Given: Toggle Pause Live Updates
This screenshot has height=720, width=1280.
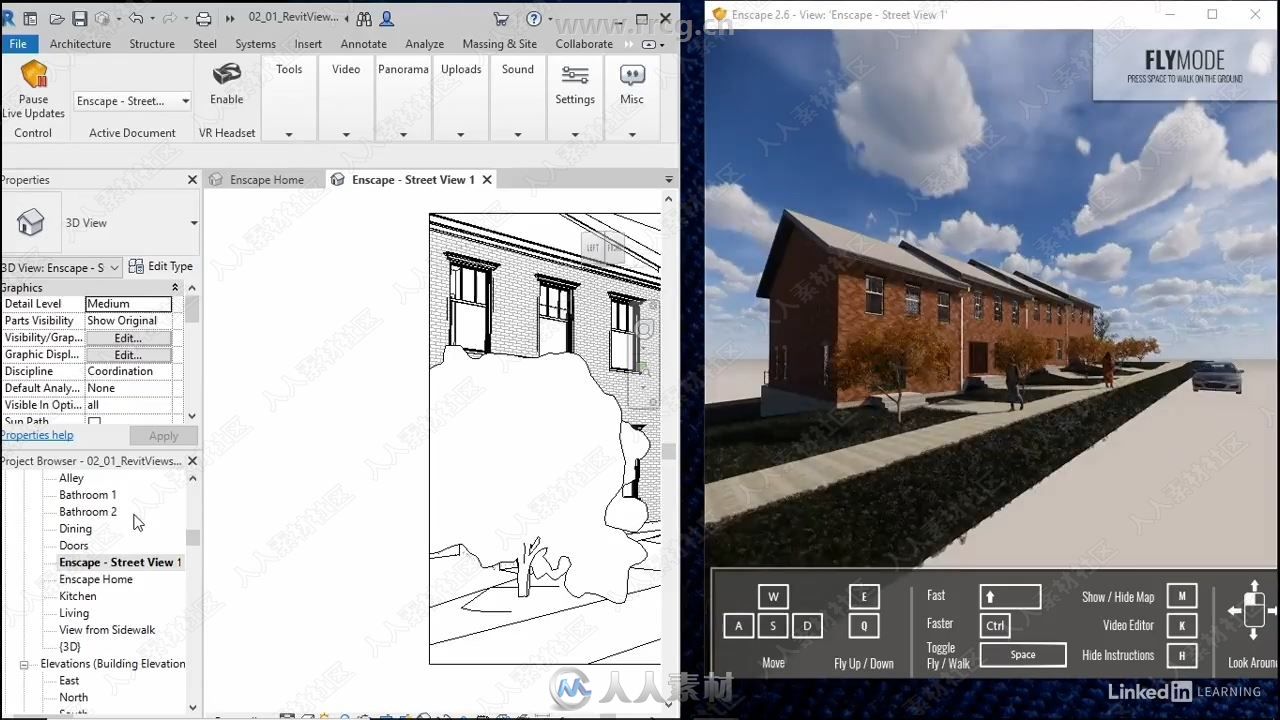Looking at the screenshot, I should coord(33,89).
